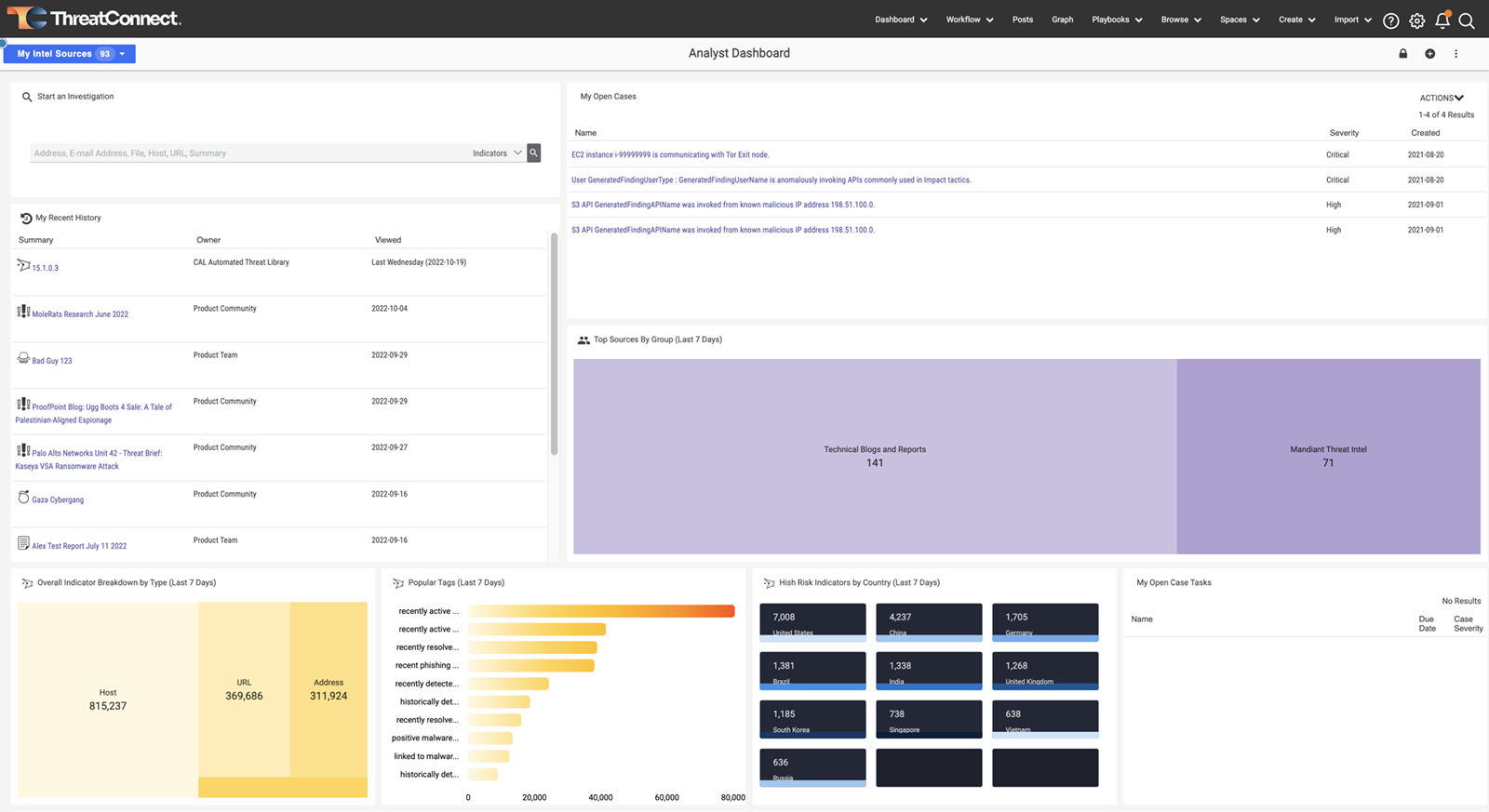This screenshot has width=1489, height=812.
Task: Click the adversary icon beside Bad Guy 123
Action: 23,358
